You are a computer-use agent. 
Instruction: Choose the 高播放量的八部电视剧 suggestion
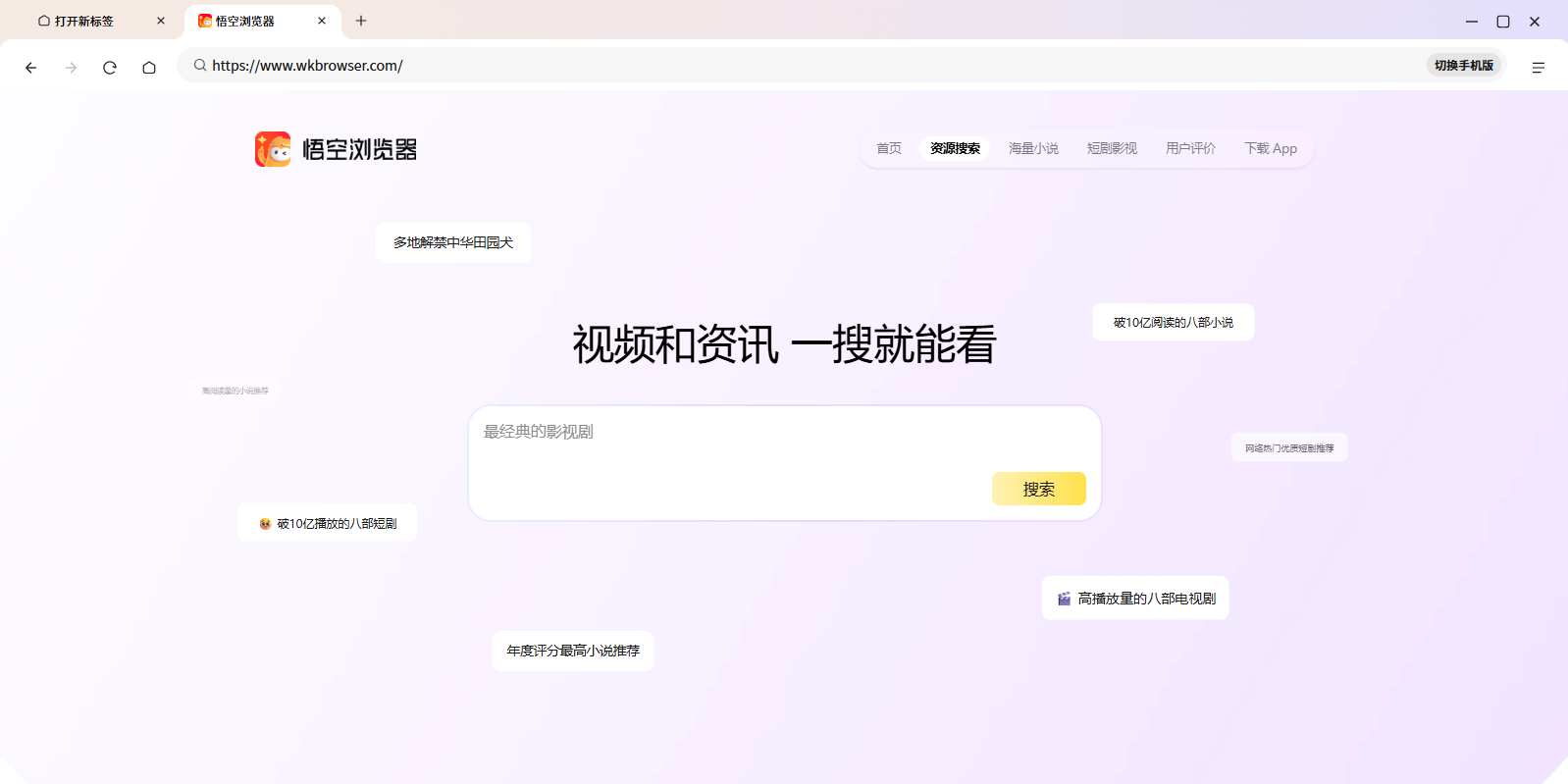click(x=1135, y=598)
